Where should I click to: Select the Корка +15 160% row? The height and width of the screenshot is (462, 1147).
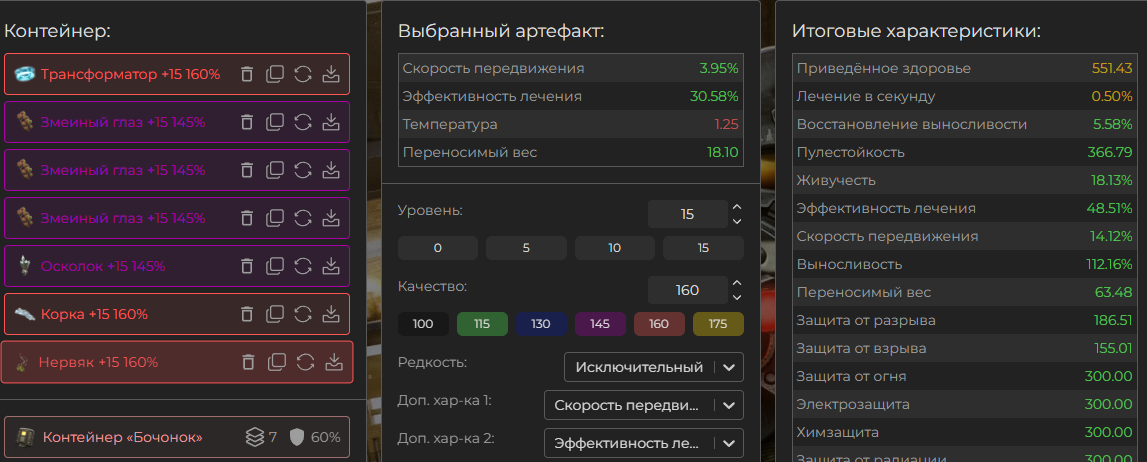click(x=177, y=314)
